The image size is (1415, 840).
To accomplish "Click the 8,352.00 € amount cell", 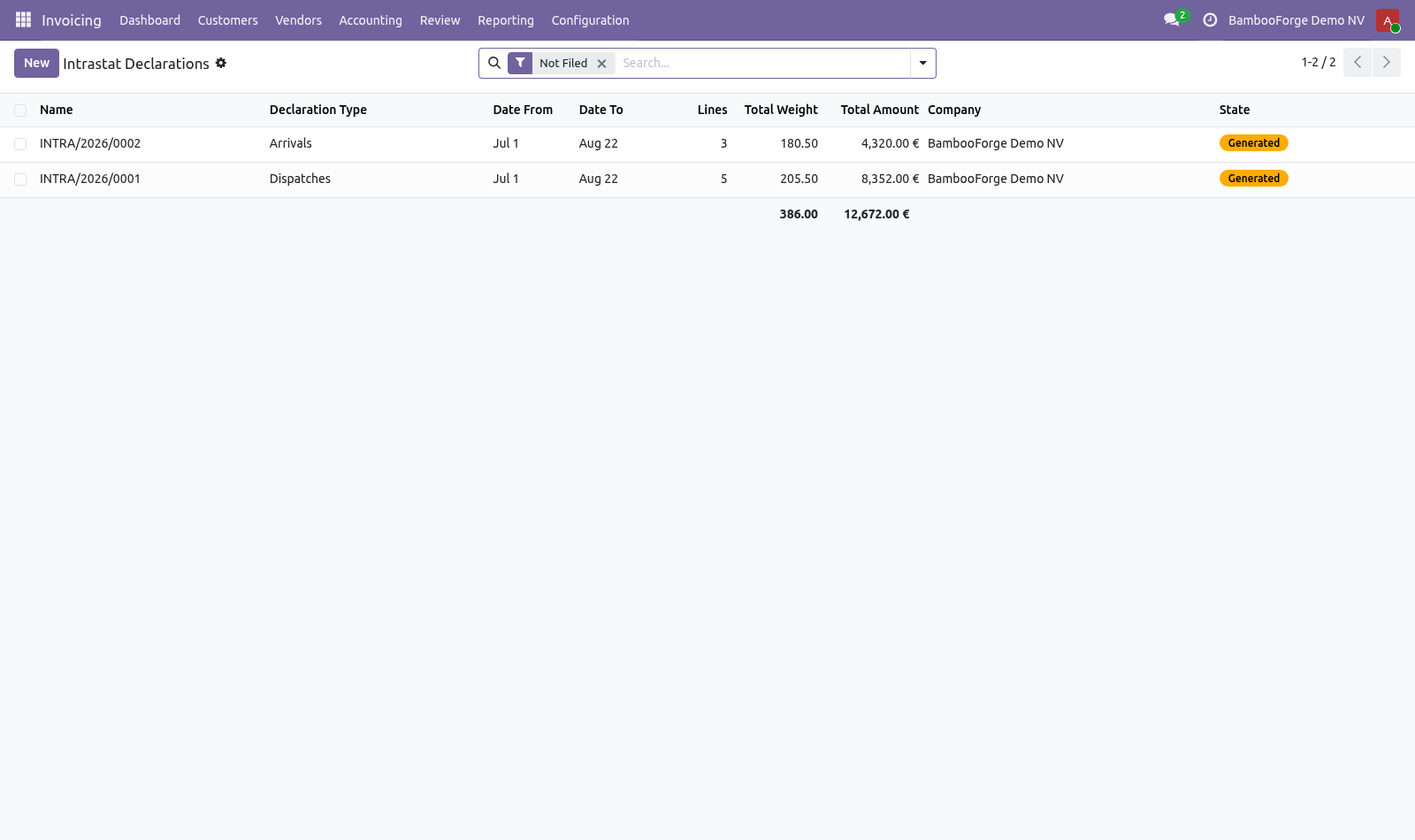I will (890, 179).
